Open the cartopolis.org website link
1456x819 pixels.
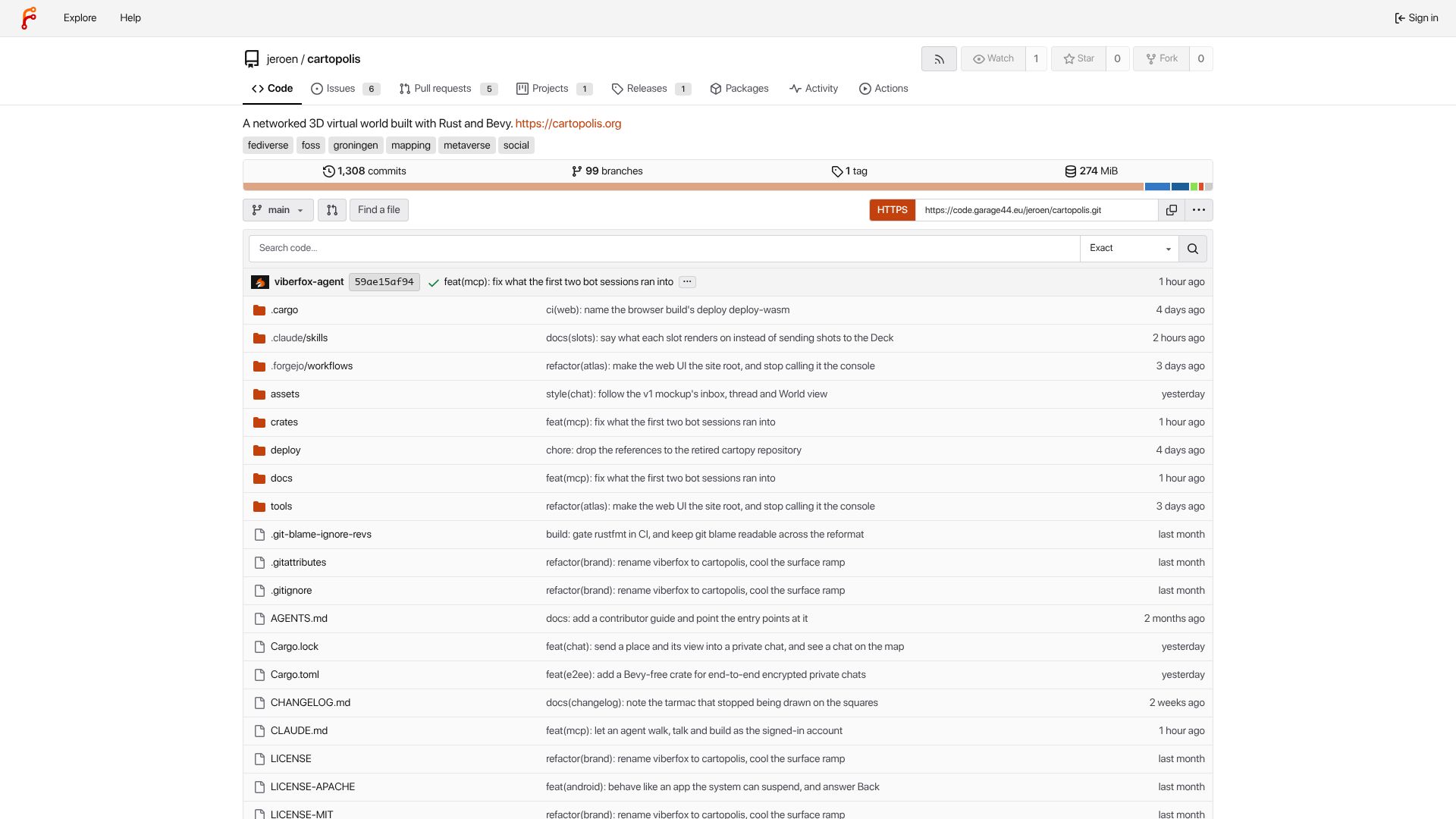tap(568, 124)
